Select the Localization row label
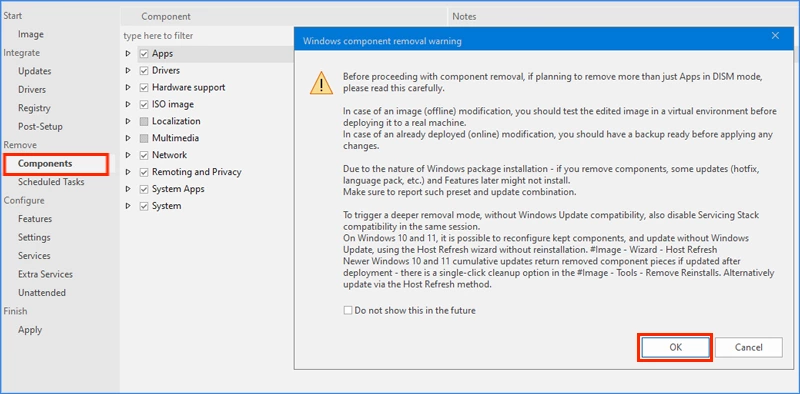Viewport: 800px width, 394px height. coord(176,121)
